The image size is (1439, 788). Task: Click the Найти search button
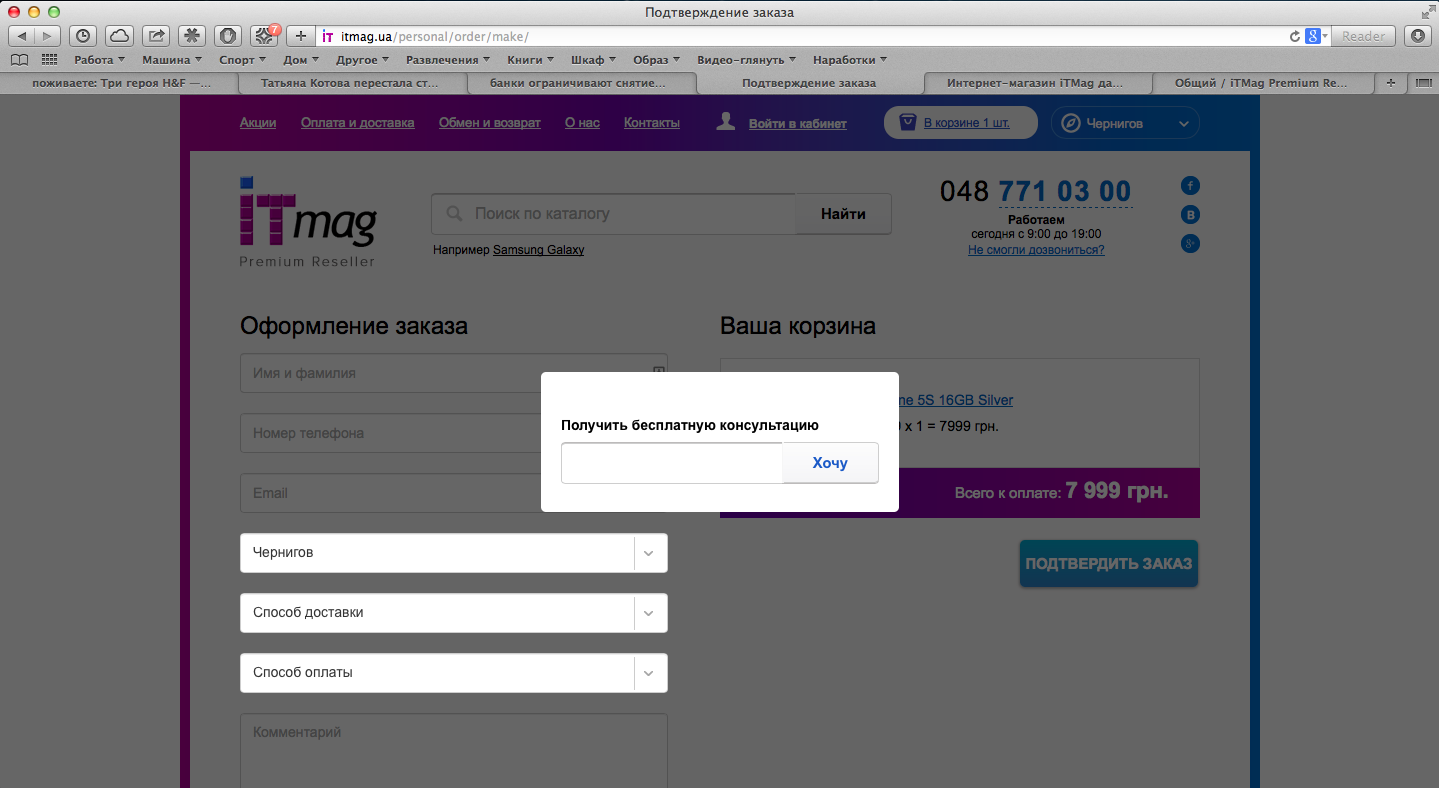(x=843, y=213)
